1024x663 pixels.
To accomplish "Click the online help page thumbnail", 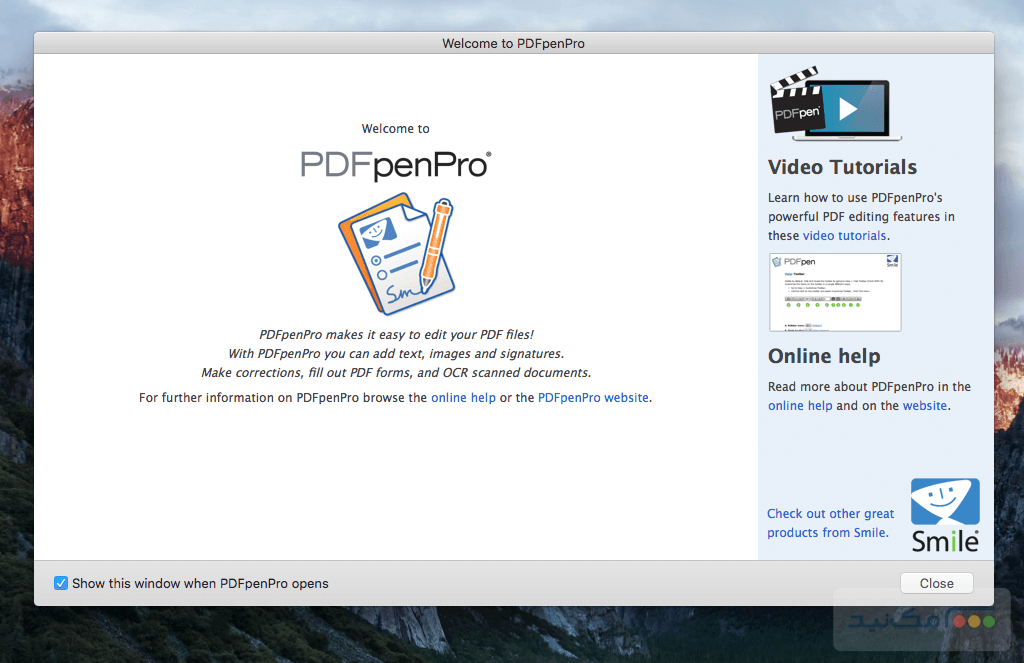I will pyautogui.click(x=835, y=292).
